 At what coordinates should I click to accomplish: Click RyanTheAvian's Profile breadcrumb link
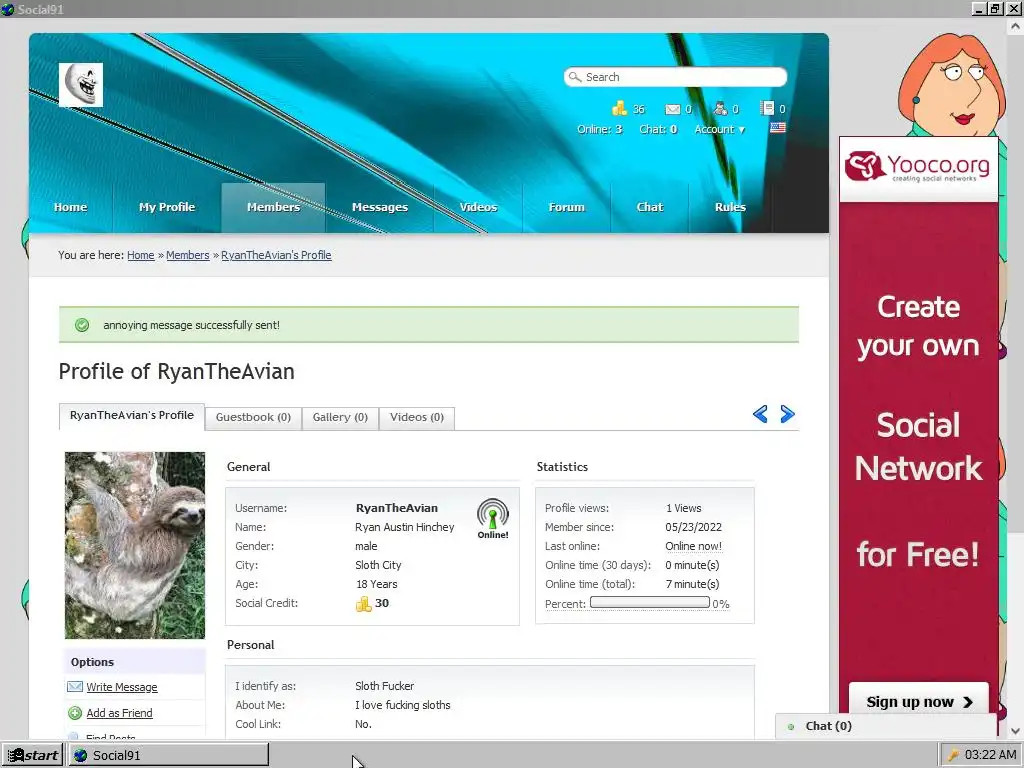point(276,255)
